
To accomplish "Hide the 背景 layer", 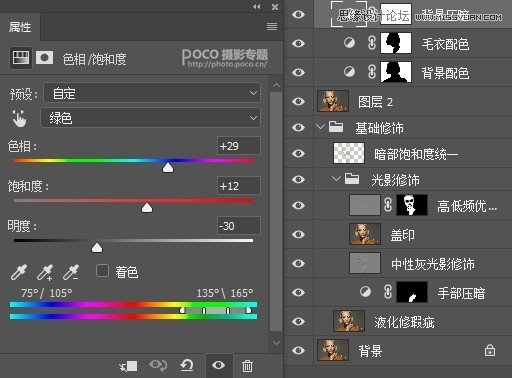I will coord(298,350).
